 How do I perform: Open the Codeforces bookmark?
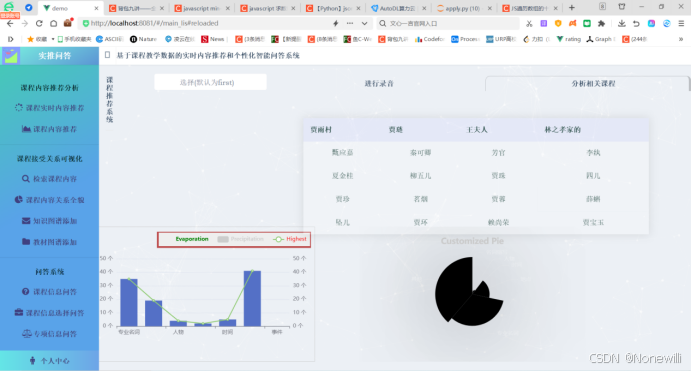pyautogui.click(x=429, y=39)
